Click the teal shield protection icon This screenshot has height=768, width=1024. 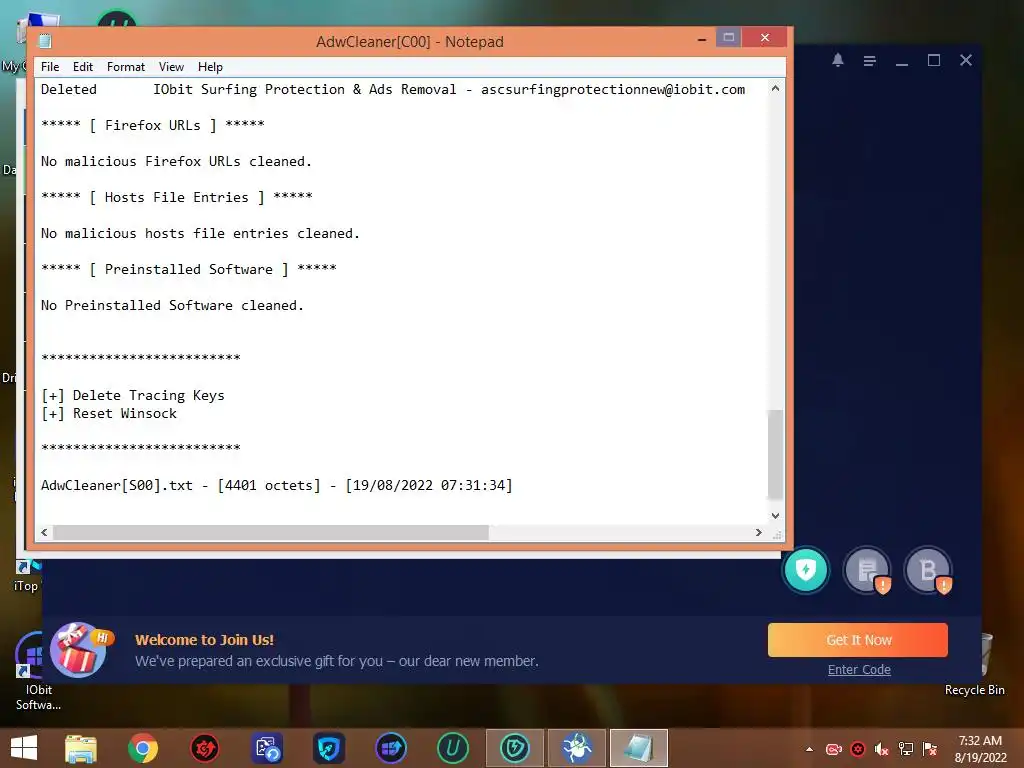(x=806, y=570)
